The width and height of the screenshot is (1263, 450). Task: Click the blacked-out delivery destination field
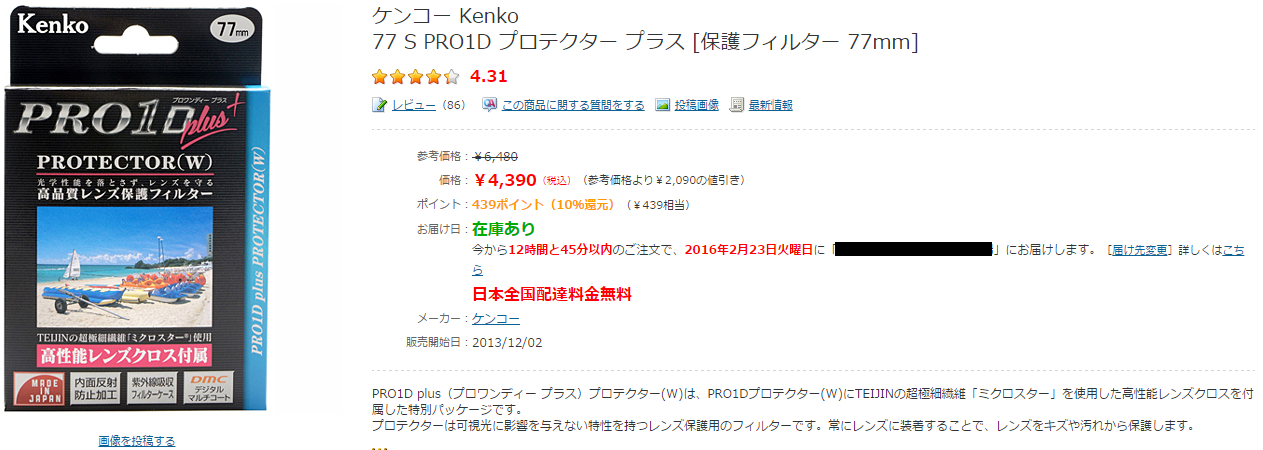click(x=912, y=249)
